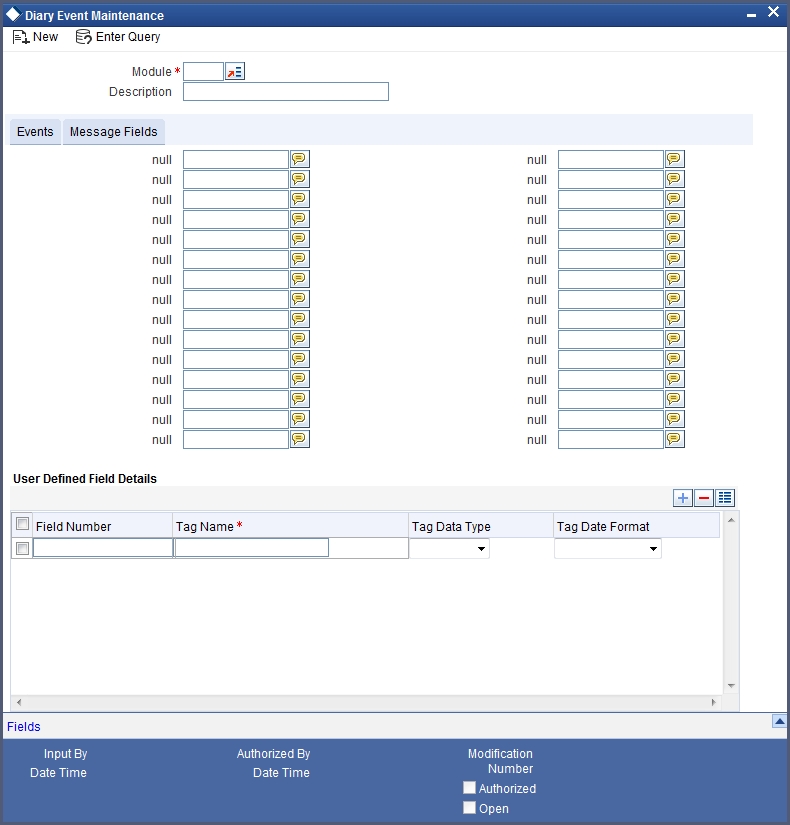The height and width of the screenshot is (825, 790).
Task: Open single record view of field details
Action: 725,498
